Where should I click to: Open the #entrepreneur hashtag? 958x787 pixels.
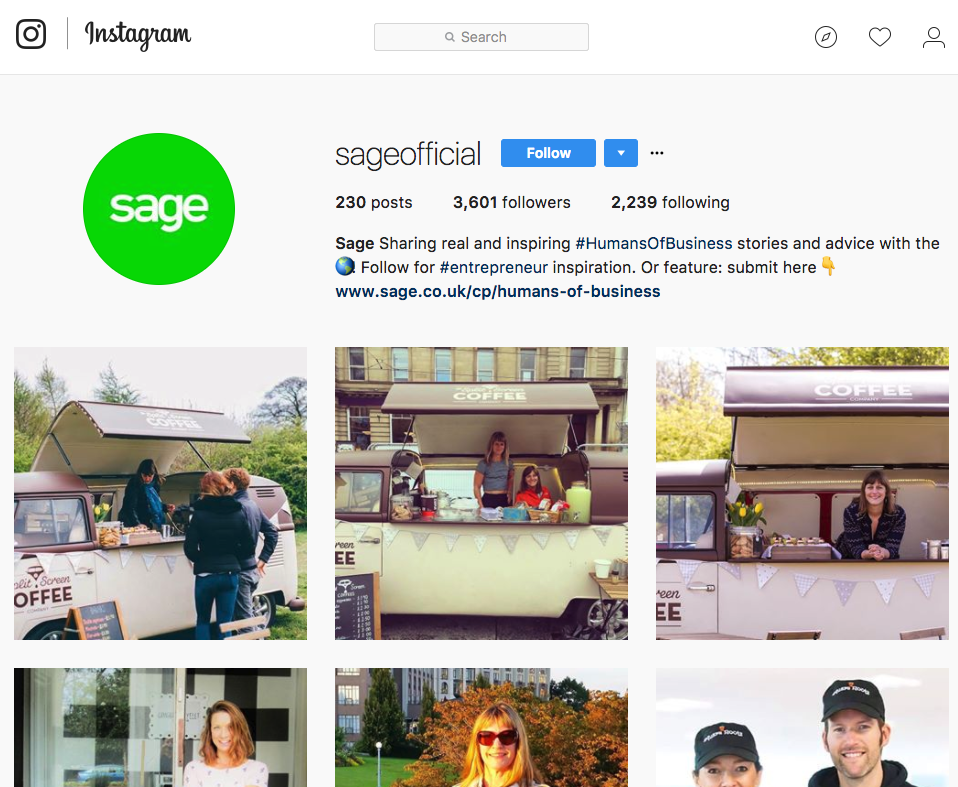tap(494, 268)
